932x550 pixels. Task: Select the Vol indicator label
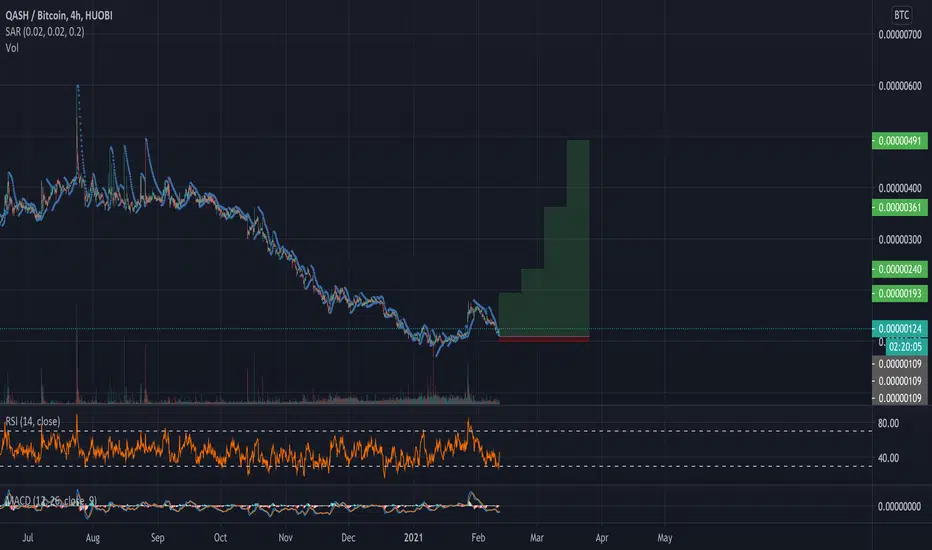pyautogui.click(x=12, y=48)
